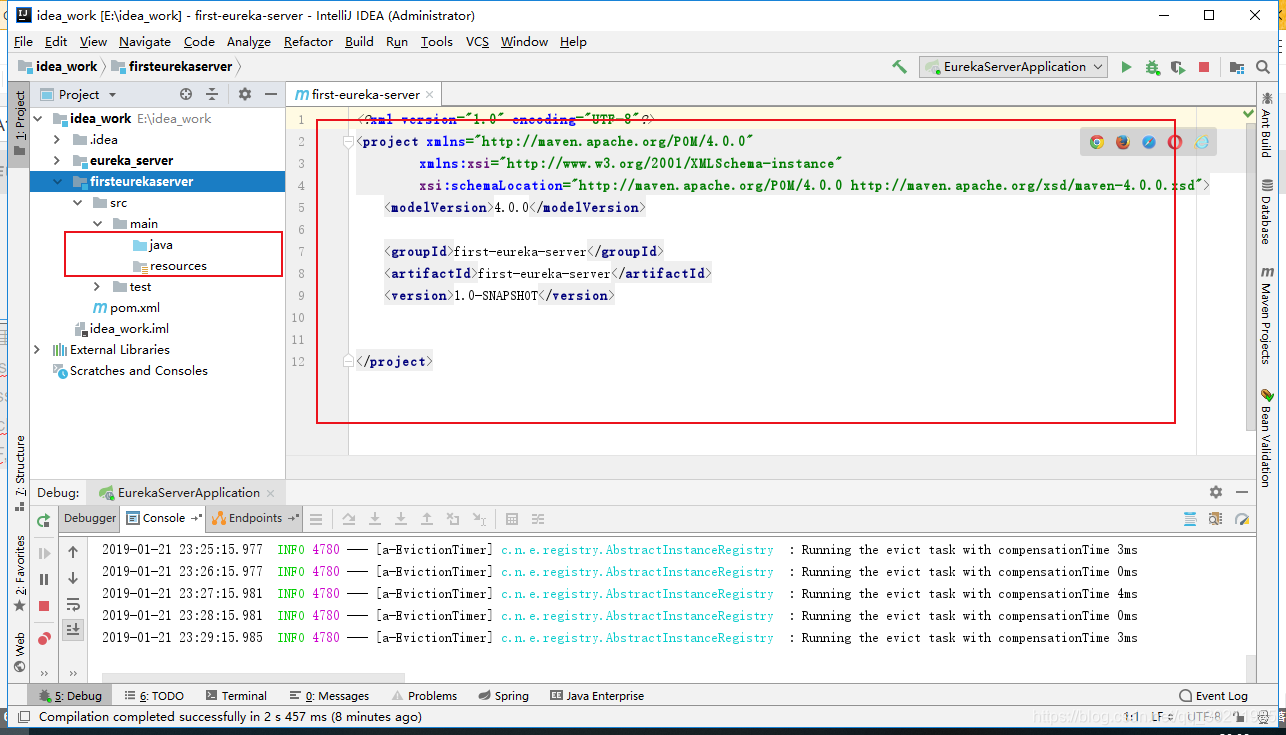Toggle the Maven Projects side panel
This screenshot has height=735, width=1286.
(x=1267, y=315)
